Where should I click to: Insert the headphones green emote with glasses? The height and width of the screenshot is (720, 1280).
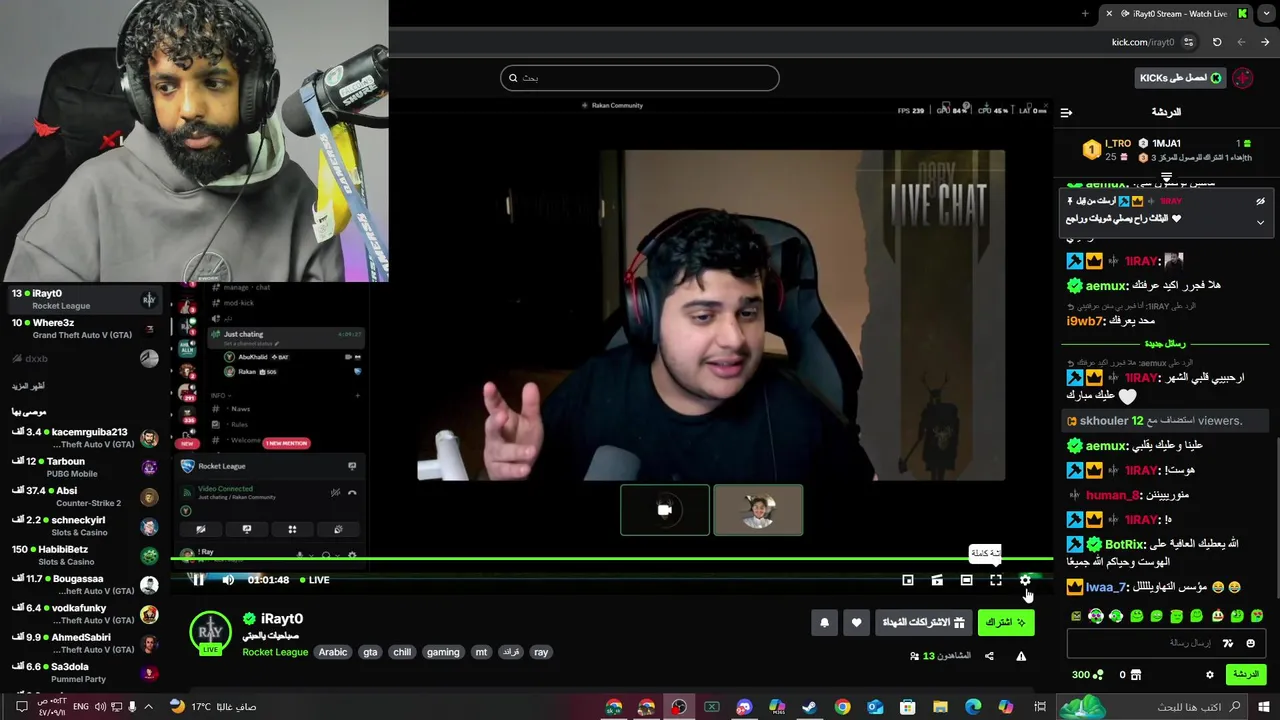(x=1096, y=616)
